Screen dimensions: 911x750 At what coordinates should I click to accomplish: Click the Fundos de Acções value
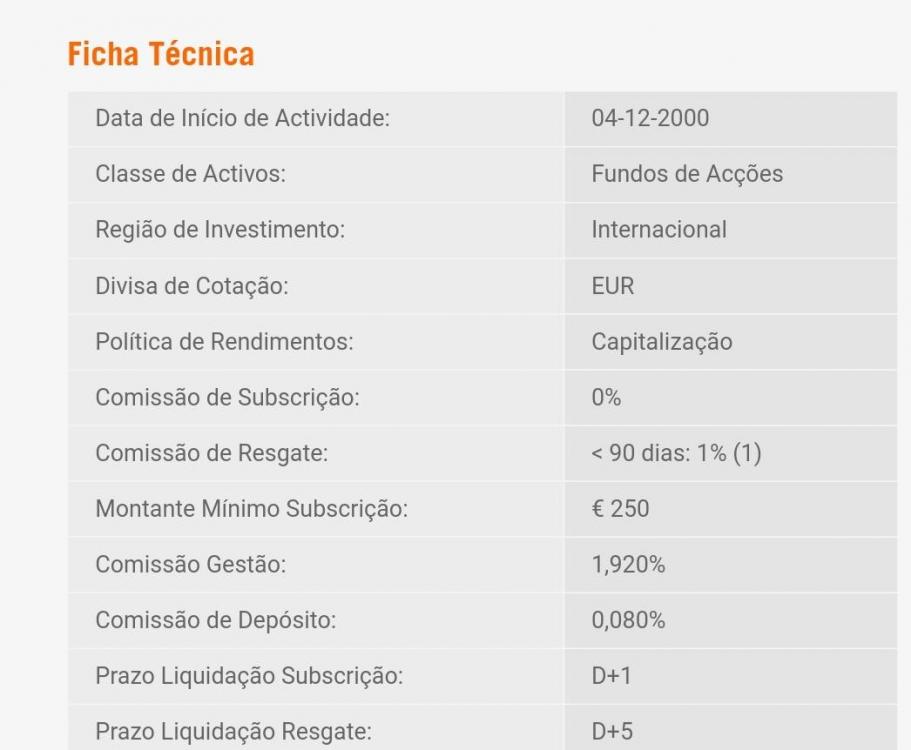687,174
